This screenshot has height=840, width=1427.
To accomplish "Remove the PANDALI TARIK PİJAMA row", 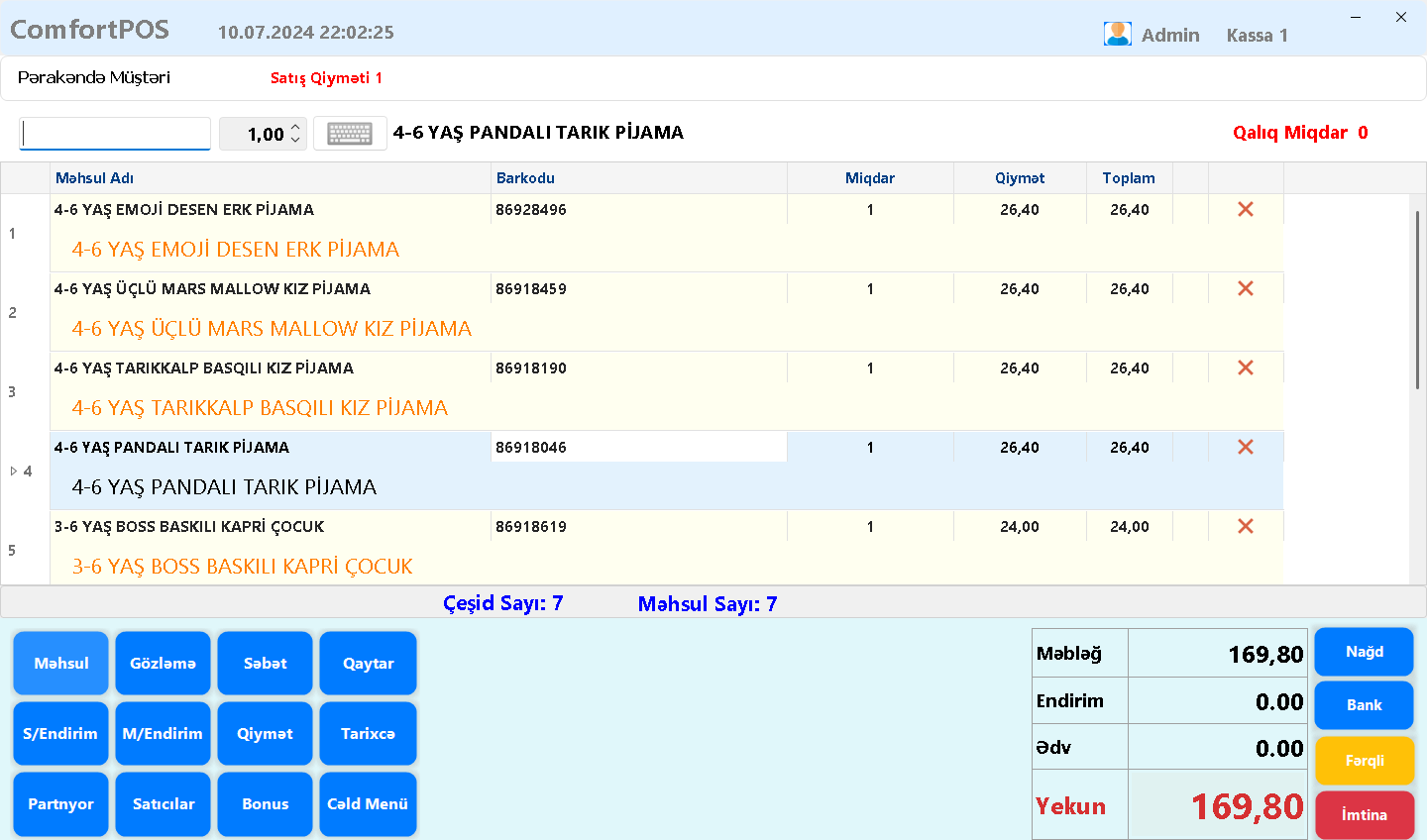I will point(1246,447).
